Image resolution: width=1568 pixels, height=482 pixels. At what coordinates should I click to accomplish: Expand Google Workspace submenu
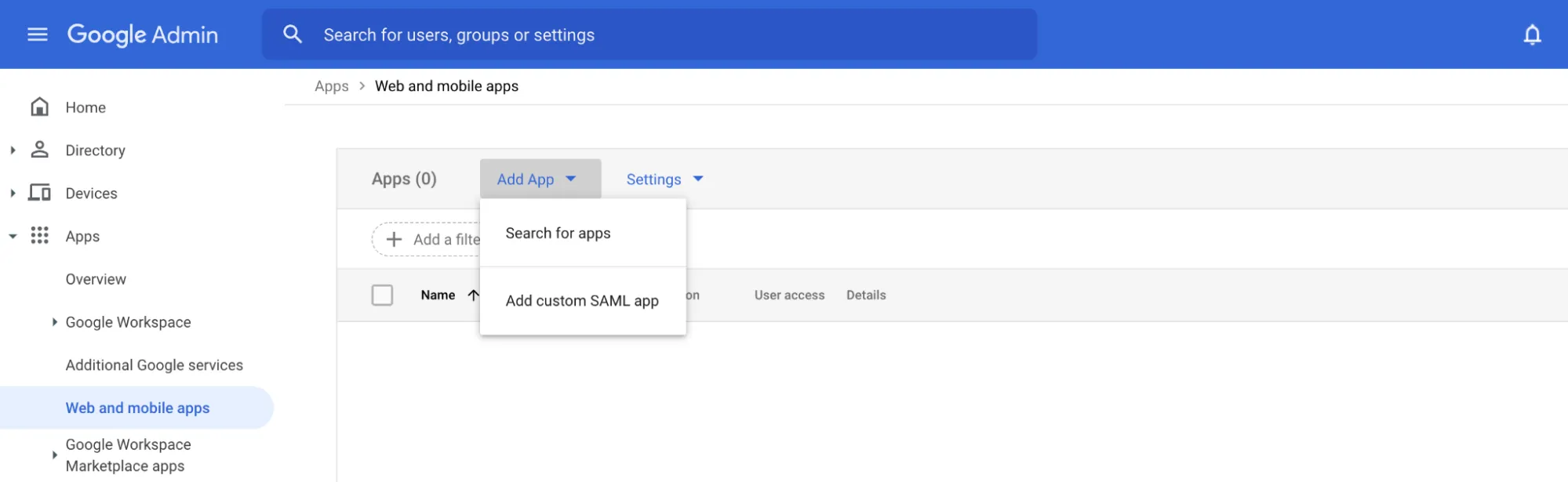tap(54, 321)
